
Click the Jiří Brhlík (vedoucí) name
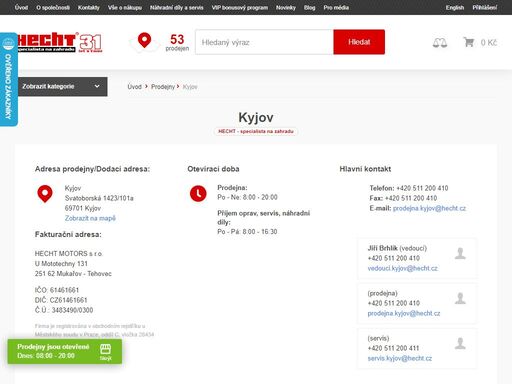[x=397, y=248]
